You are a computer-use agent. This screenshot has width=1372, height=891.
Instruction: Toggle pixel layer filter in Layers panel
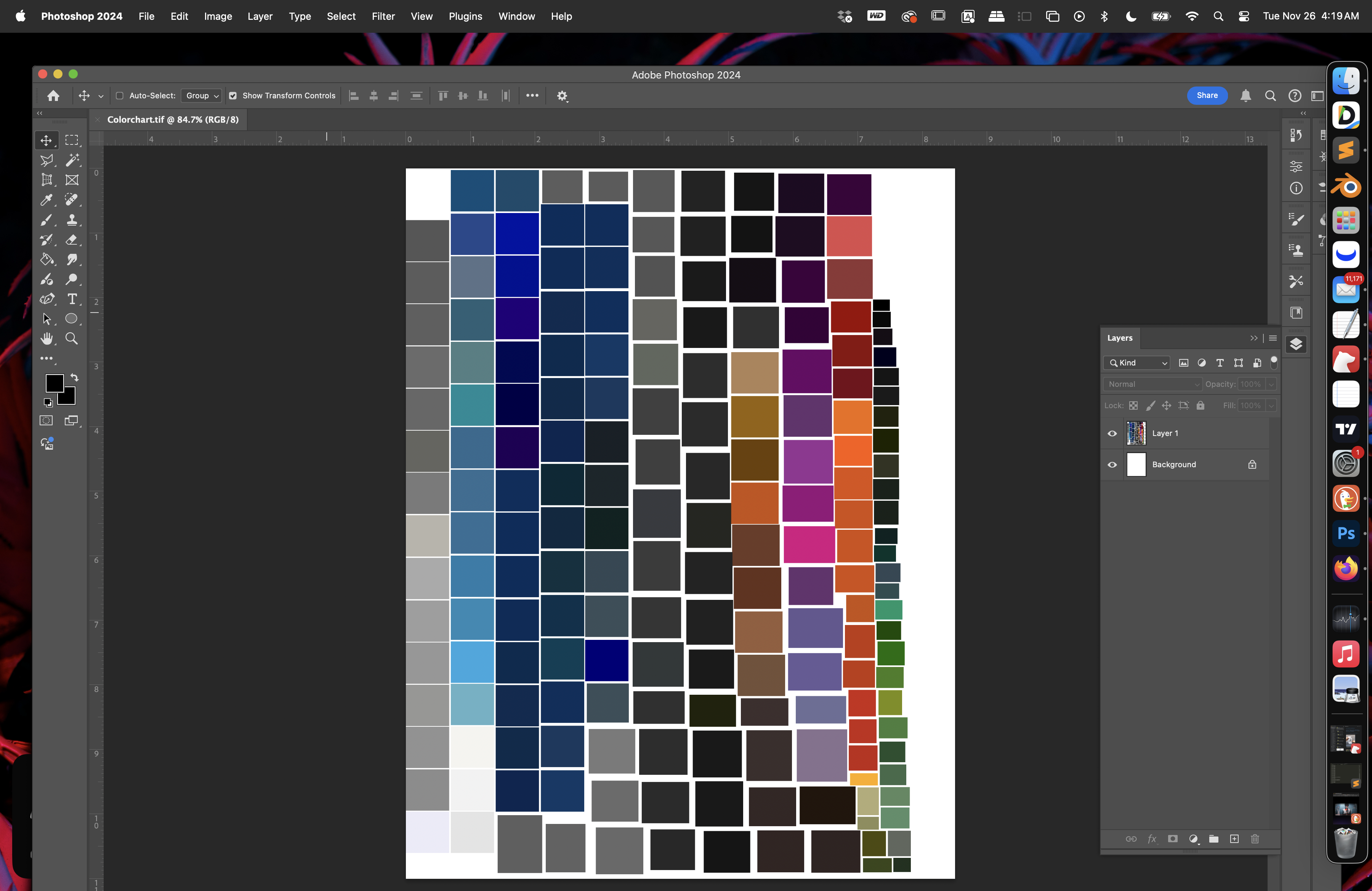coord(1183,363)
